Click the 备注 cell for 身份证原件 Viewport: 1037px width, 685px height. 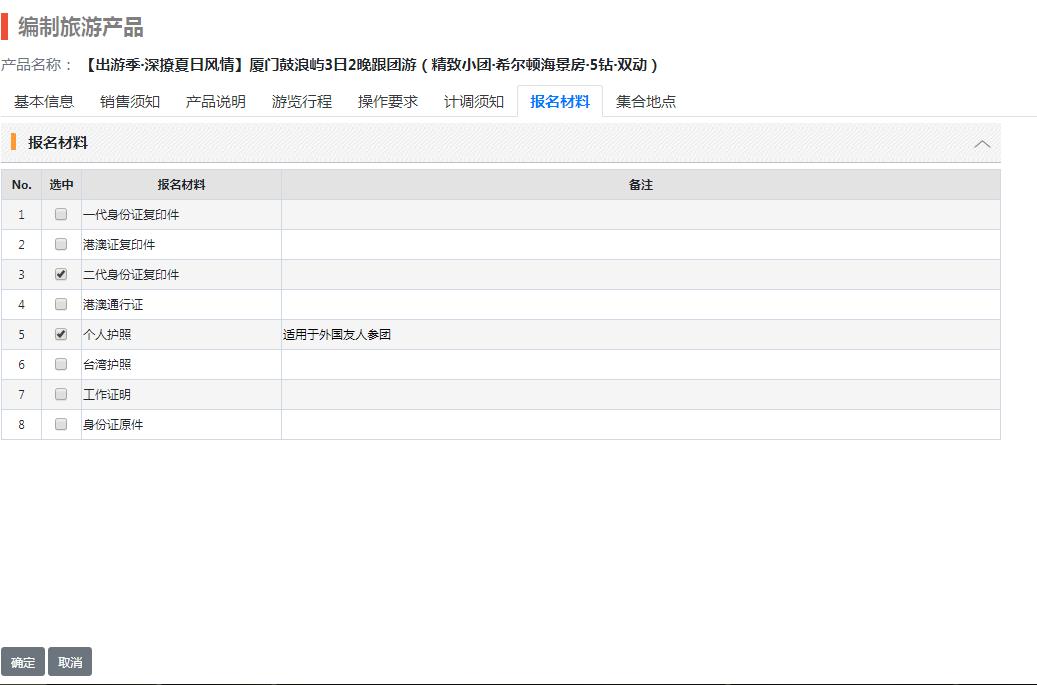click(x=640, y=424)
